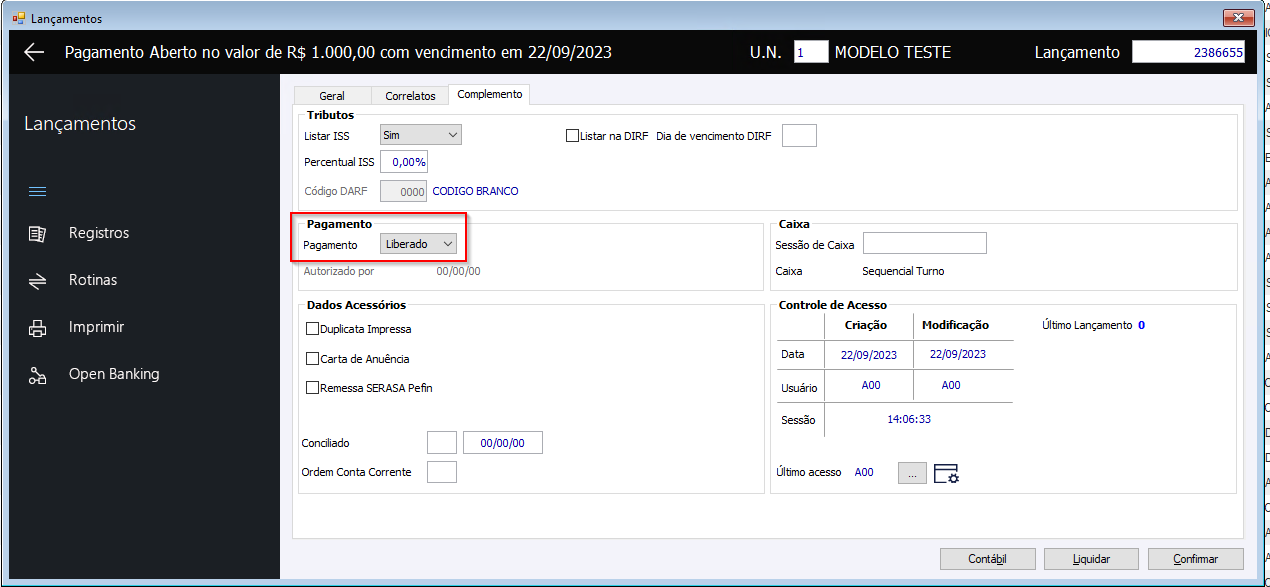
Task: Switch to the Geral tab
Action: pos(332,96)
